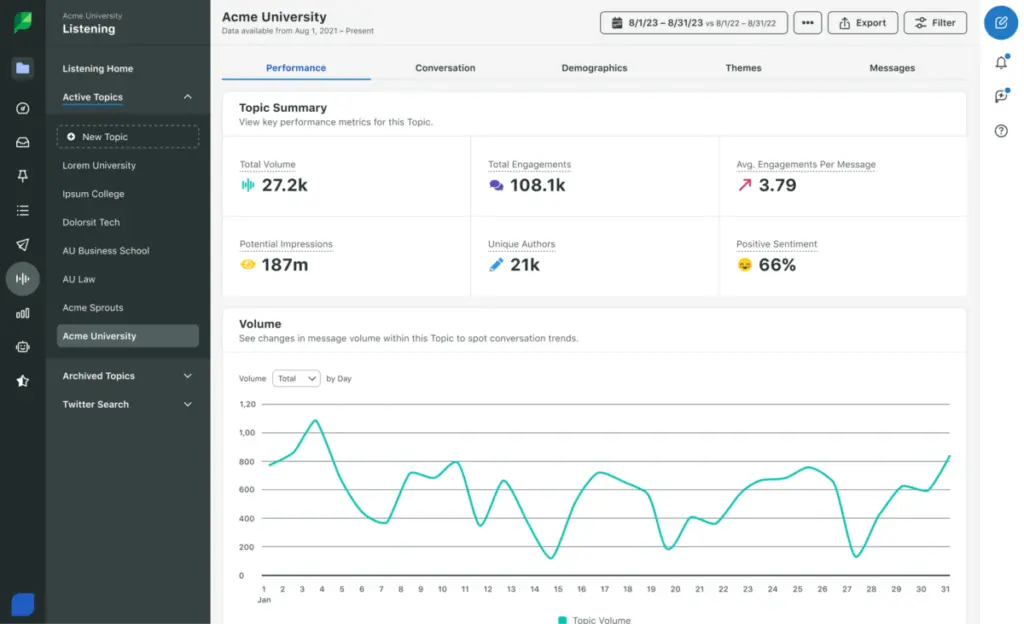The height and width of the screenshot is (624, 1024).
Task: Select the Listening equalizer icon in sidebar
Action: point(22,279)
